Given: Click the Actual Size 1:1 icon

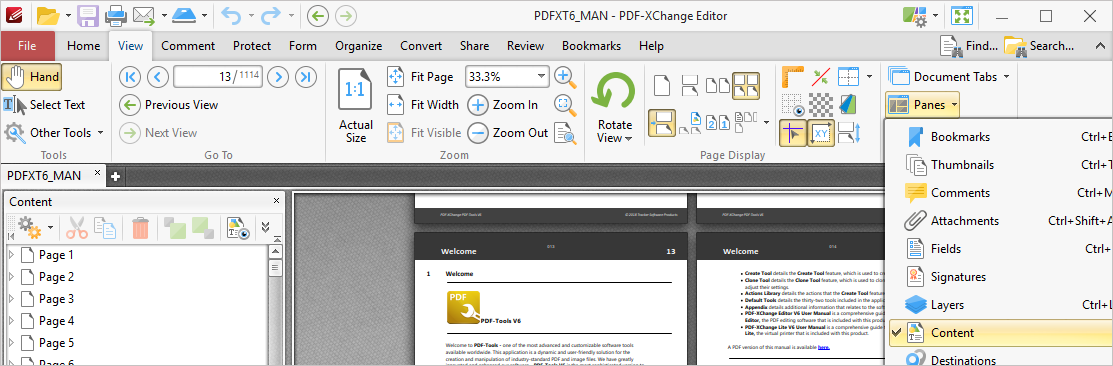Looking at the screenshot, I should click(x=356, y=89).
